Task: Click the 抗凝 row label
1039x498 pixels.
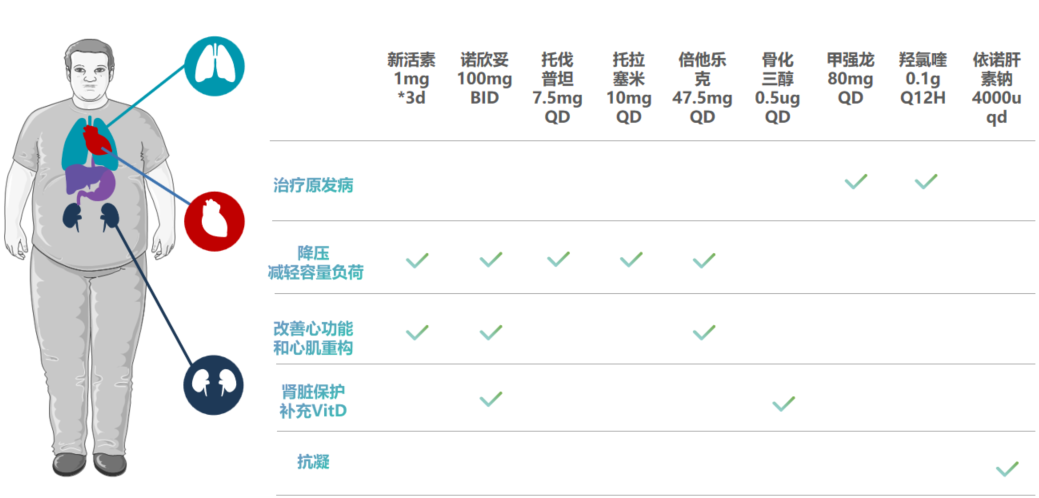Action: click(x=313, y=461)
